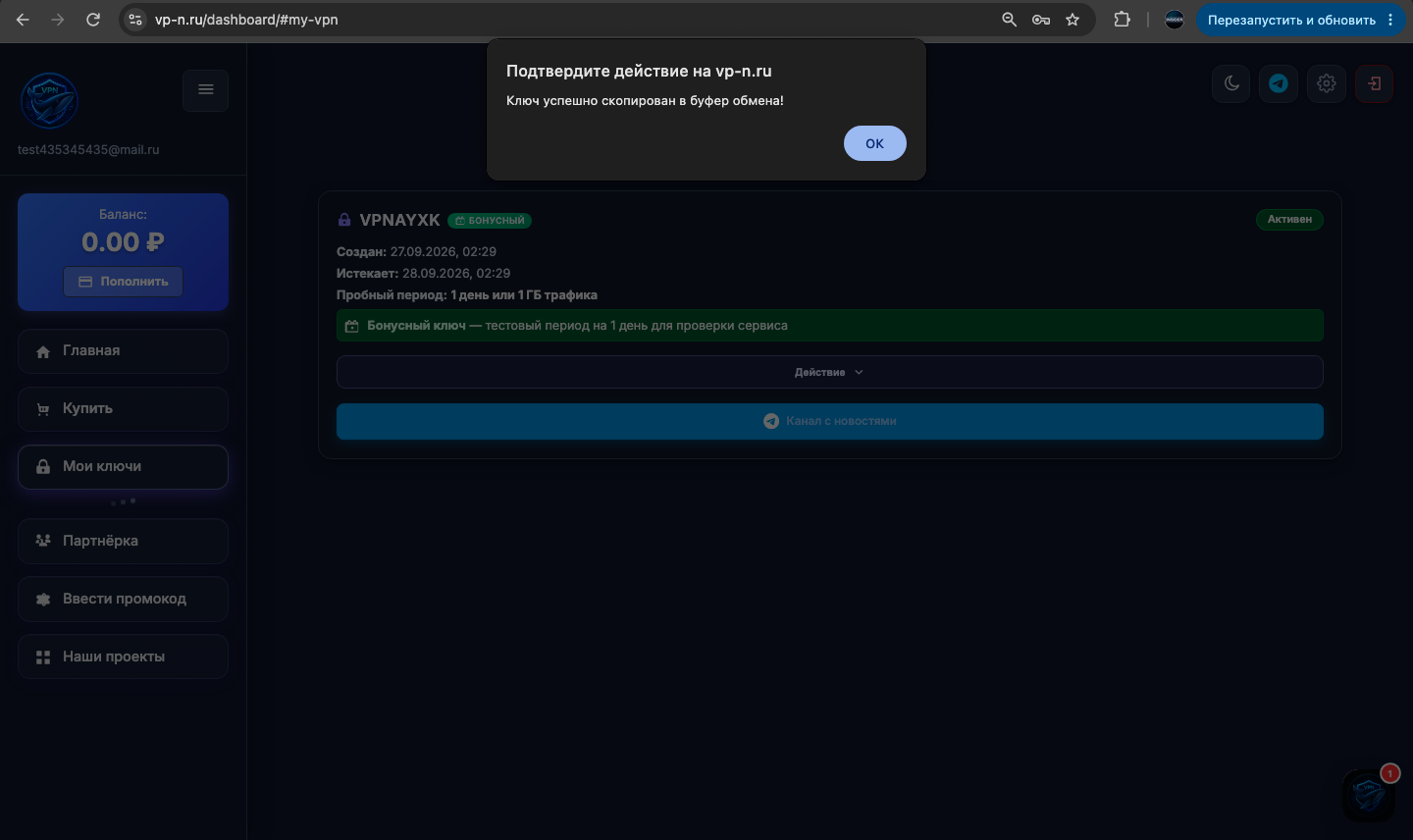Click the 0.00 ₽ balance amount
The height and width of the screenshot is (840, 1413).
pyautogui.click(x=123, y=242)
